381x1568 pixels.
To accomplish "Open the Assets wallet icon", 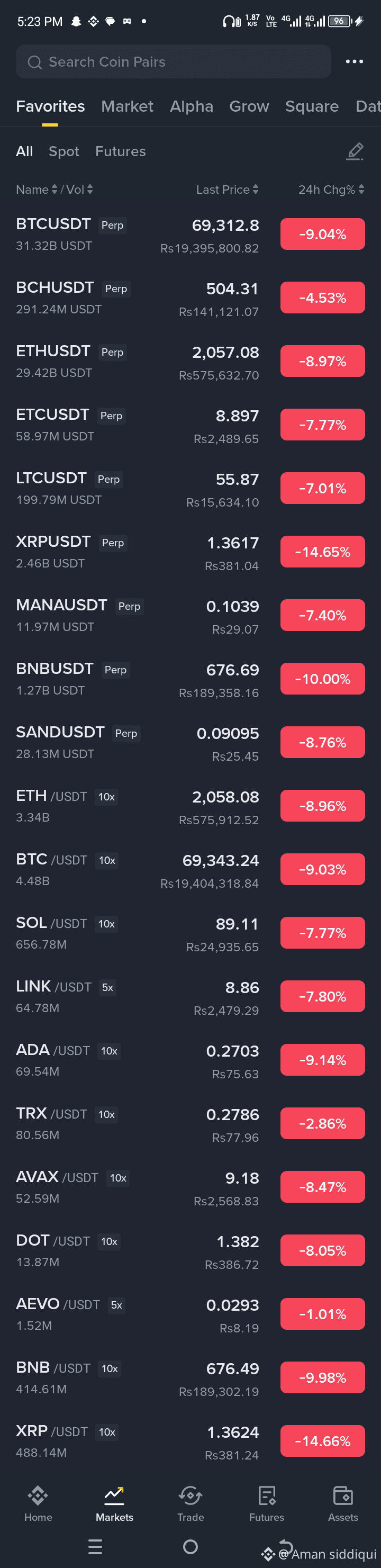I will tap(343, 1495).
